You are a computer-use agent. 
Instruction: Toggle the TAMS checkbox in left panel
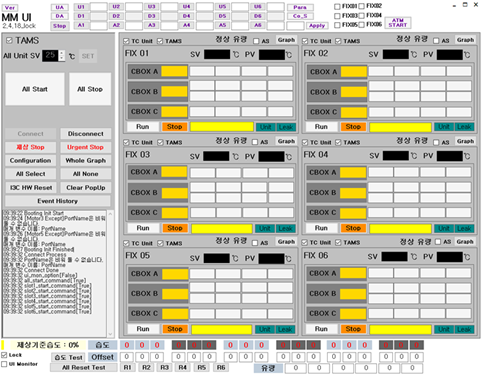coord(9,40)
